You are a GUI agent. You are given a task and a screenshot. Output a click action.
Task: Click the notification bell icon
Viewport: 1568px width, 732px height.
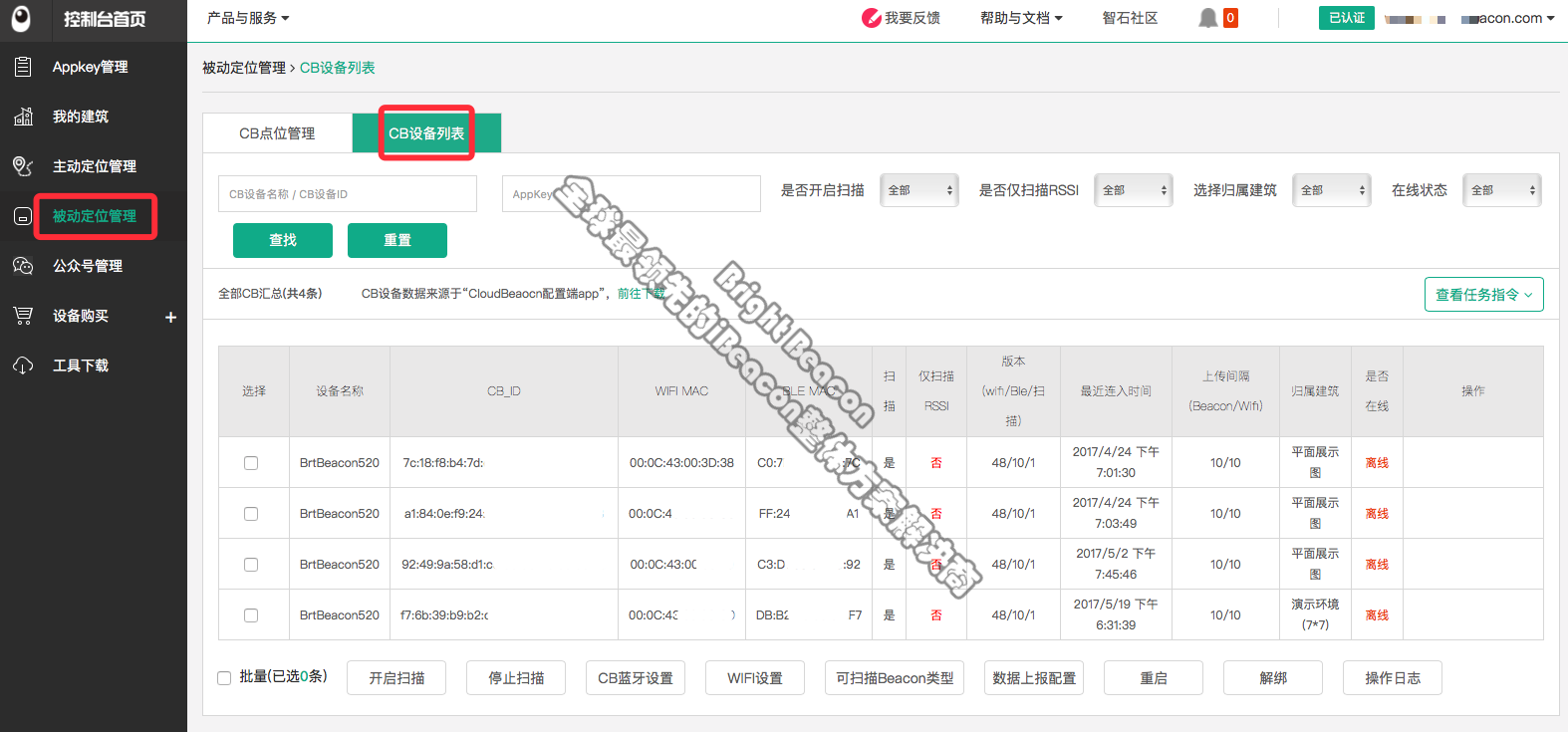pyautogui.click(x=1207, y=18)
